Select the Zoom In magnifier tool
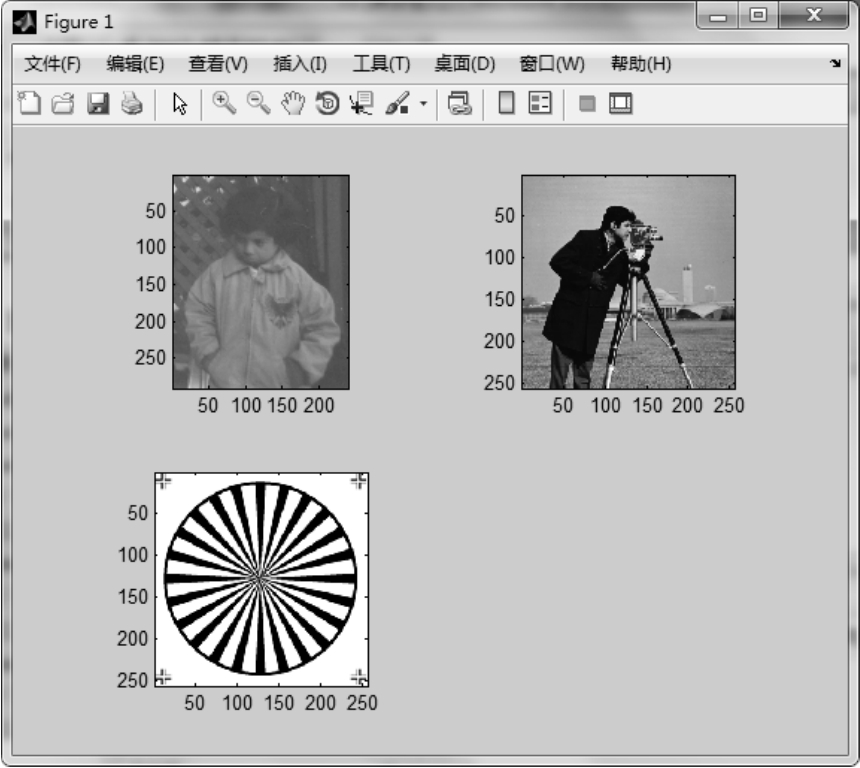 click(224, 103)
